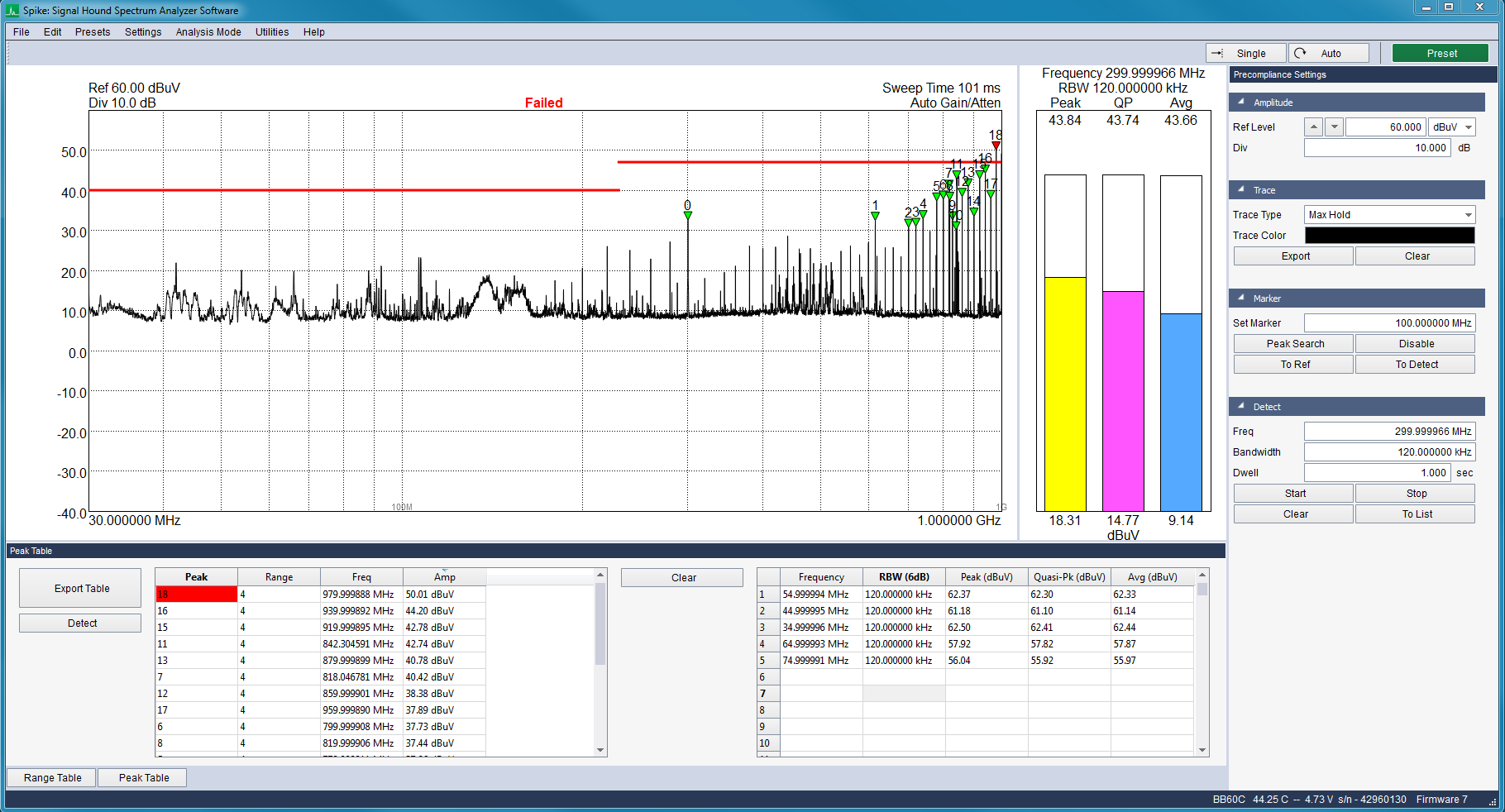The image size is (1505, 812).
Task: Click the green Preset button
Action: pos(1440,52)
